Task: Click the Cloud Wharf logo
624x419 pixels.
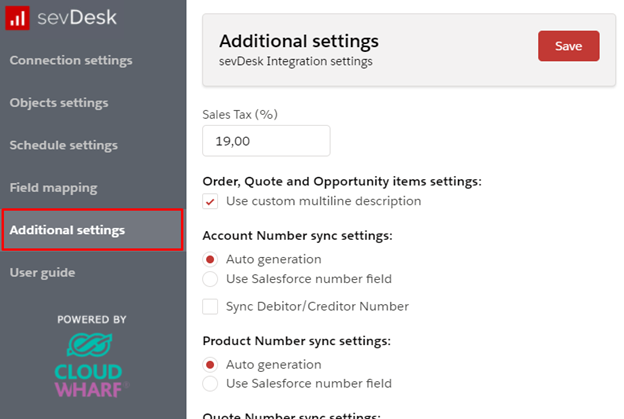Action: (92, 367)
